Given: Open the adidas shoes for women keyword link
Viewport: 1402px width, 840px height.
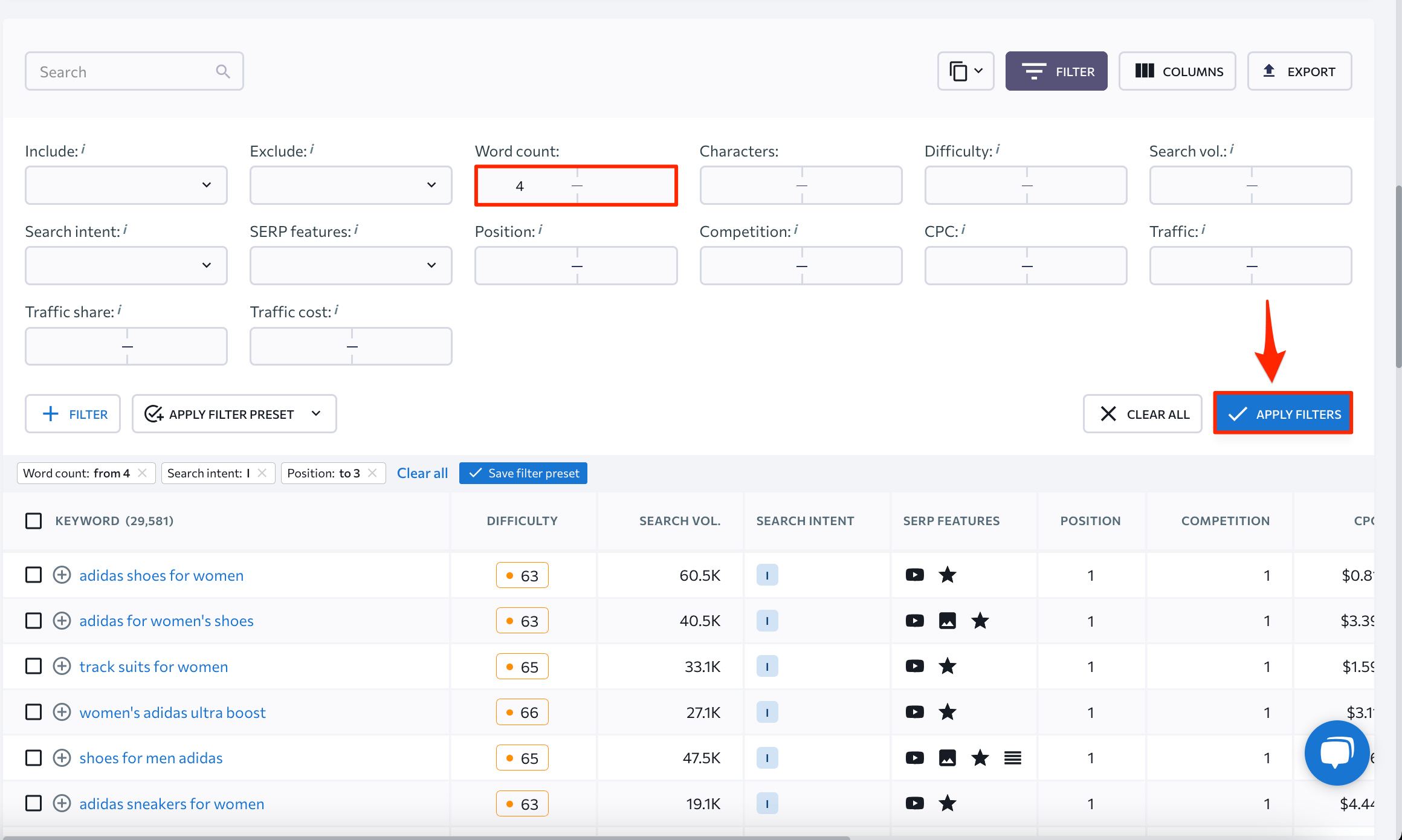Looking at the screenshot, I should click(x=161, y=575).
